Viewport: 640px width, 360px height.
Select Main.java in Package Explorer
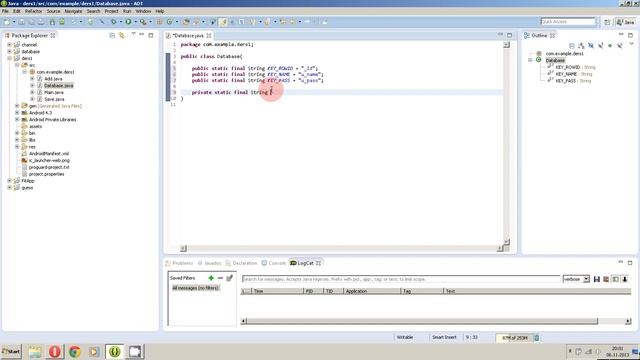(53, 92)
